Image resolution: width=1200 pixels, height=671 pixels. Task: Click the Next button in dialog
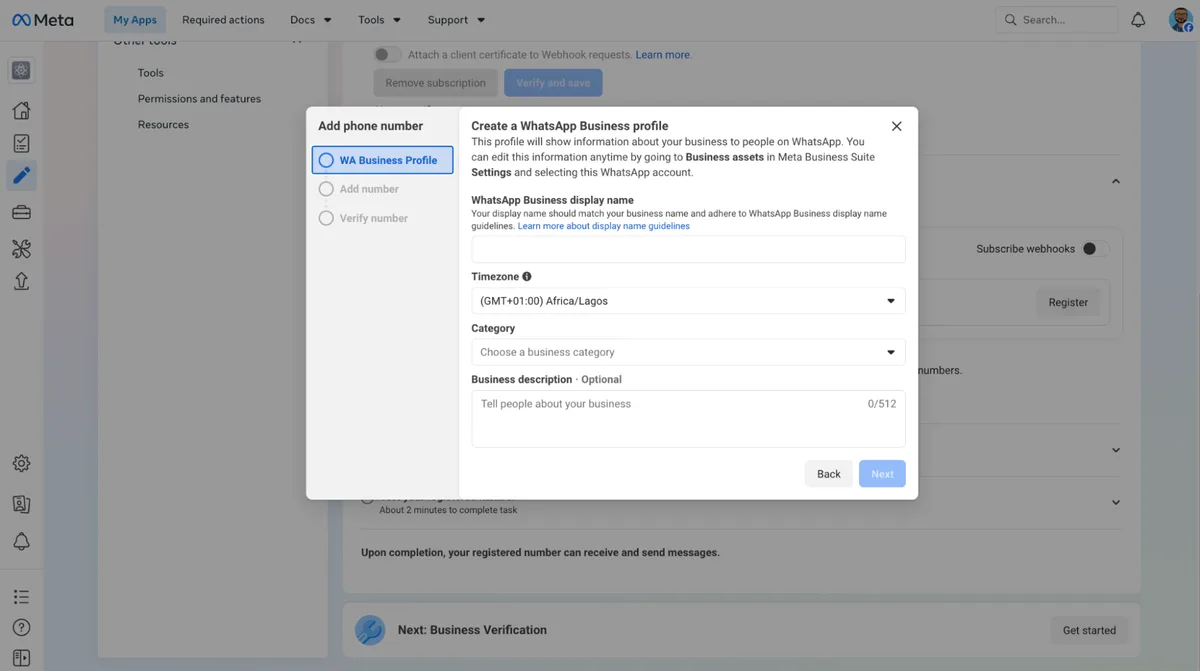coord(882,474)
